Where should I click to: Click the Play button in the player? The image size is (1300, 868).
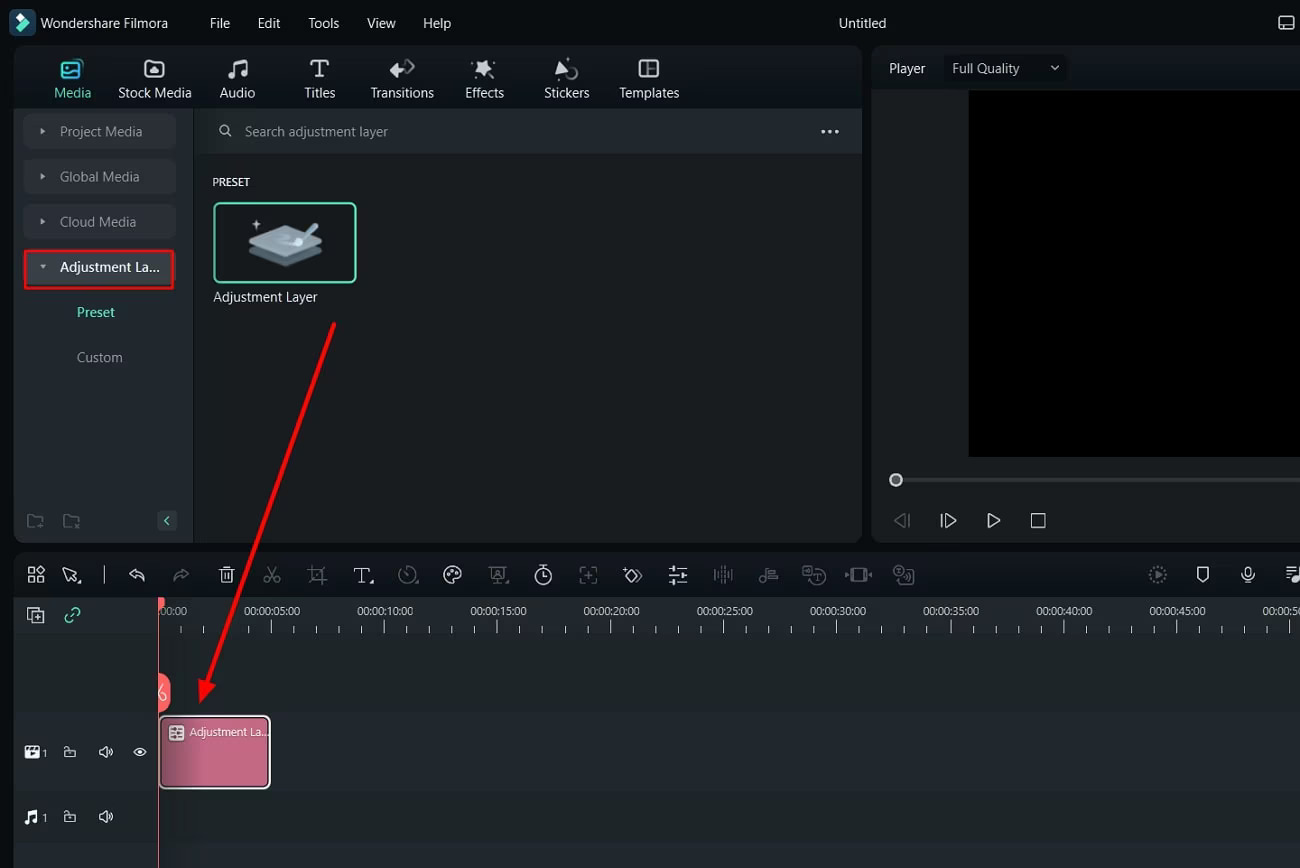point(993,520)
